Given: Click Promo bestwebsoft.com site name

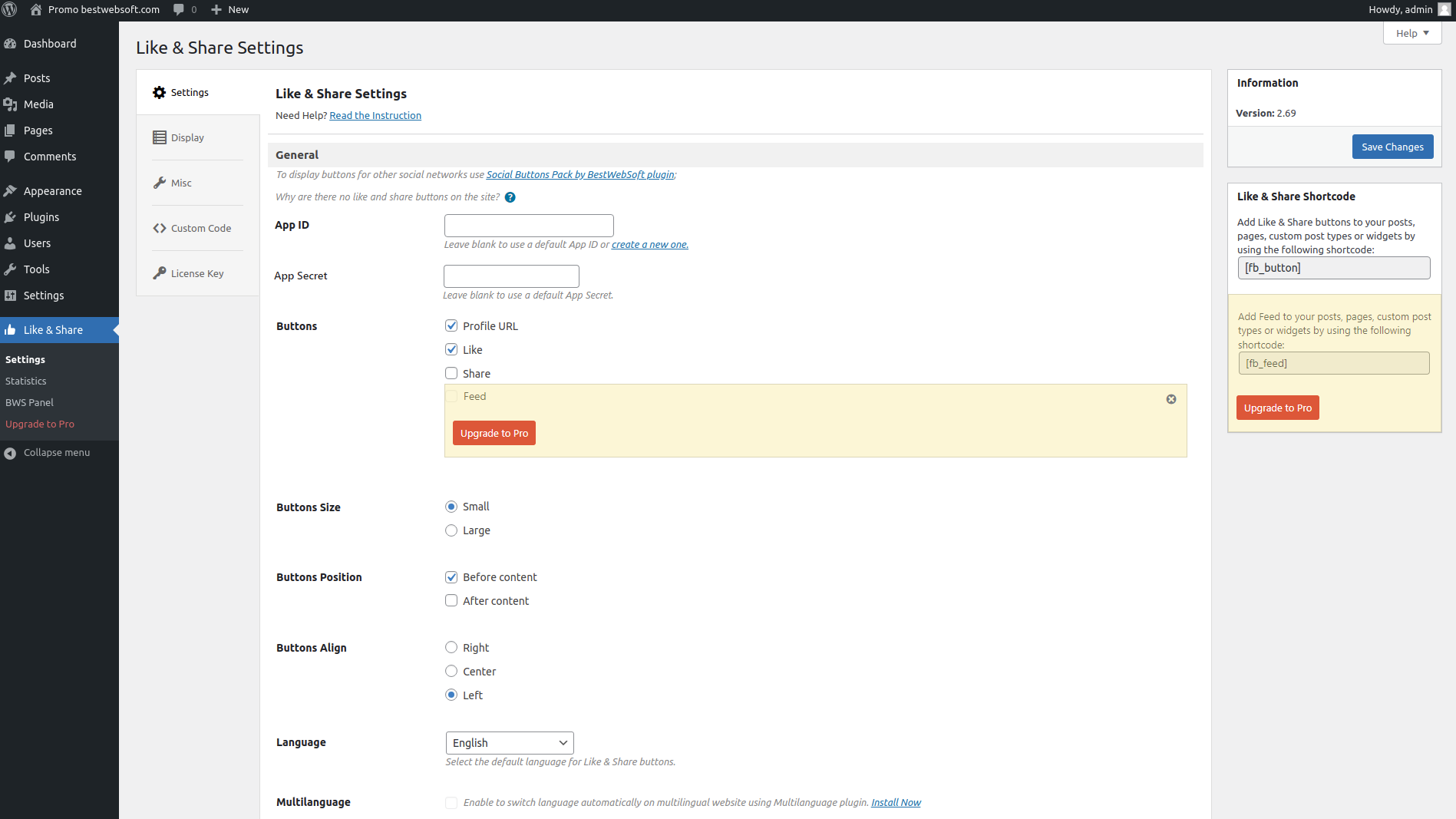Looking at the screenshot, I should click(x=104, y=10).
